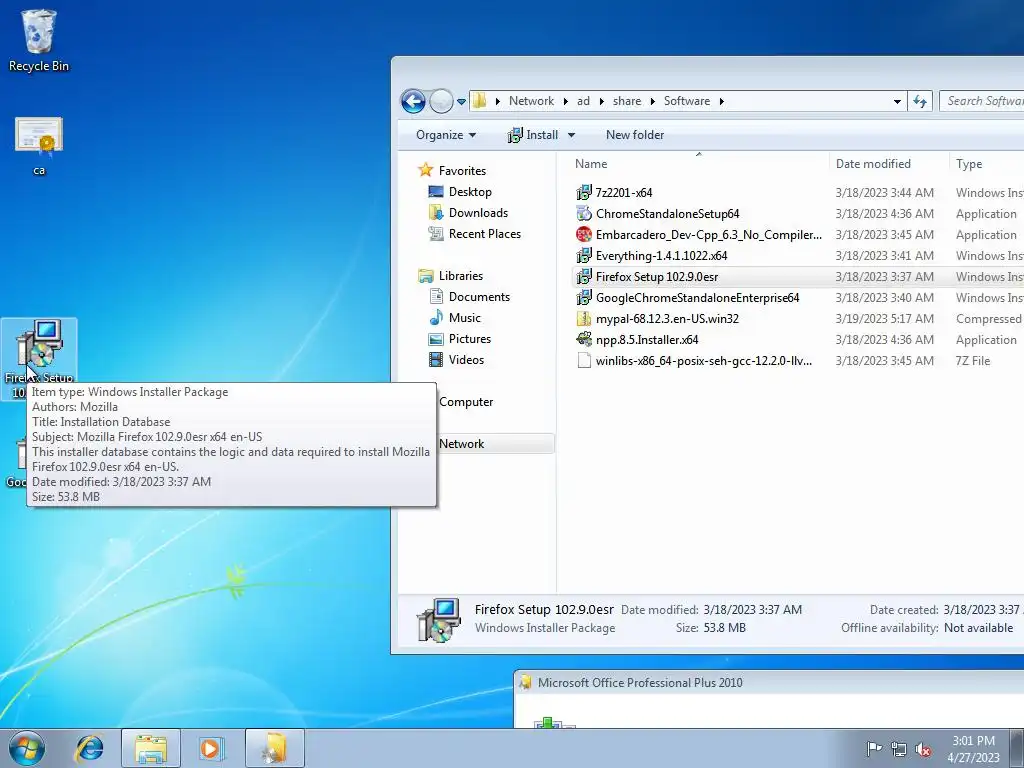Launch Windows Media Player from taskbar

pos(210,748)
